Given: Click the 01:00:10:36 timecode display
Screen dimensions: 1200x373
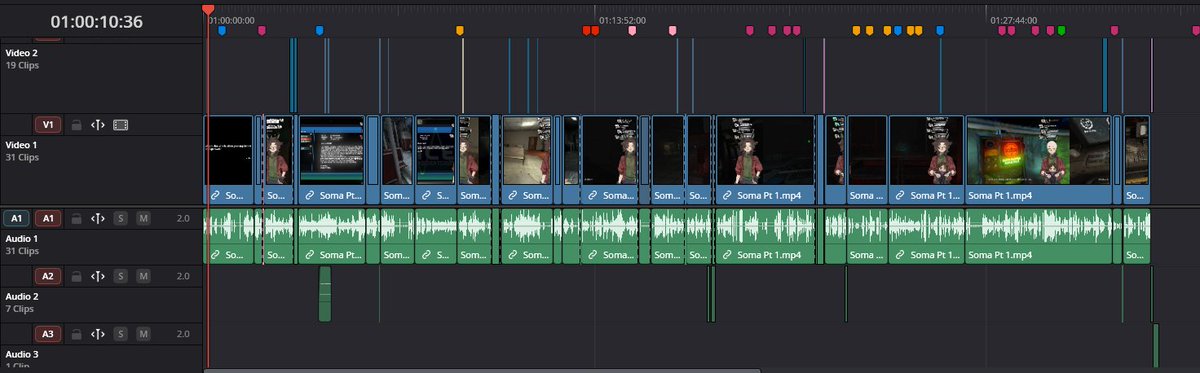Looking at the screenshot, I should [x=96, y=21].
